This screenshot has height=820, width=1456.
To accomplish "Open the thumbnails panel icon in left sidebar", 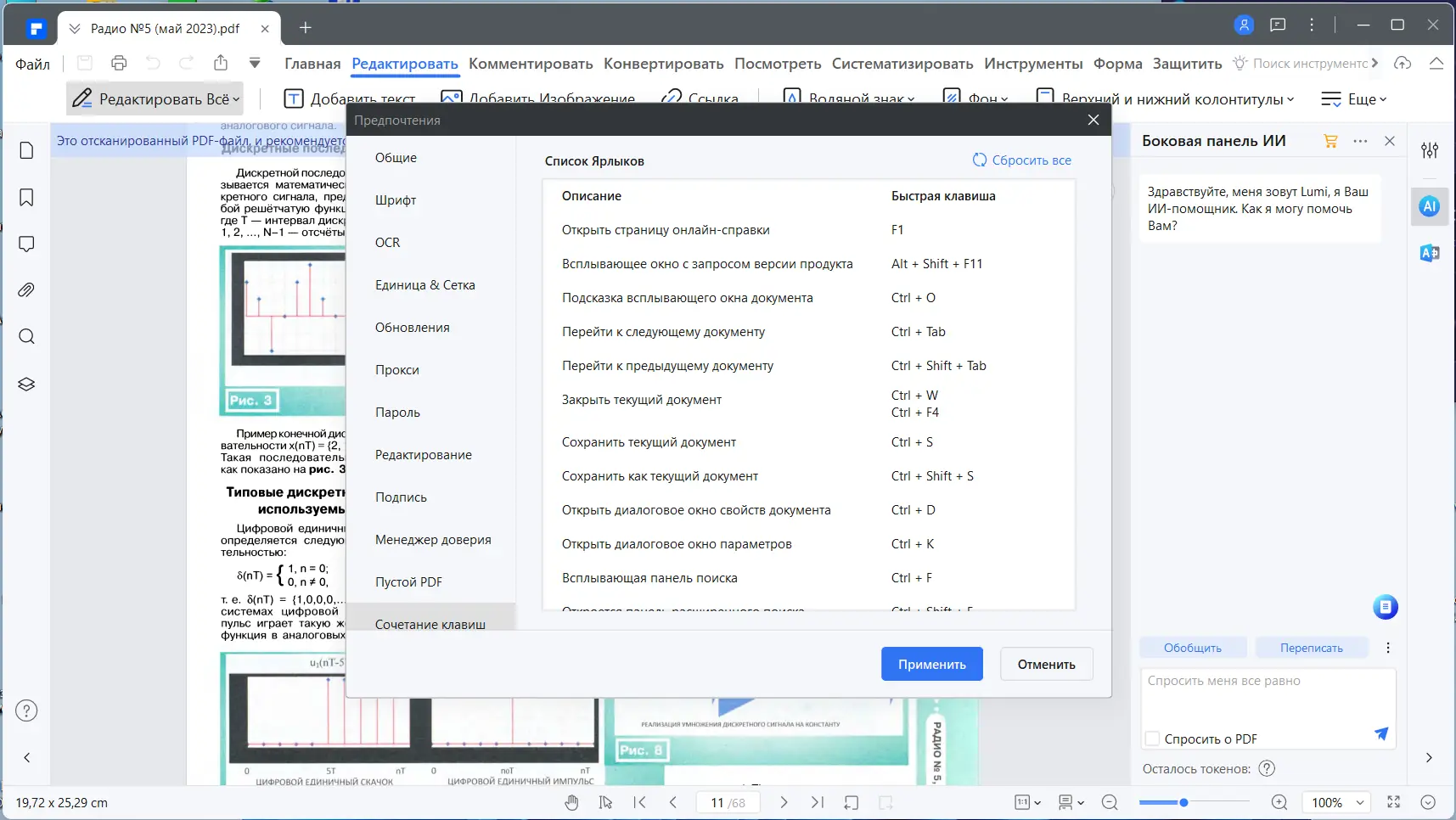I will pos(26,150).
